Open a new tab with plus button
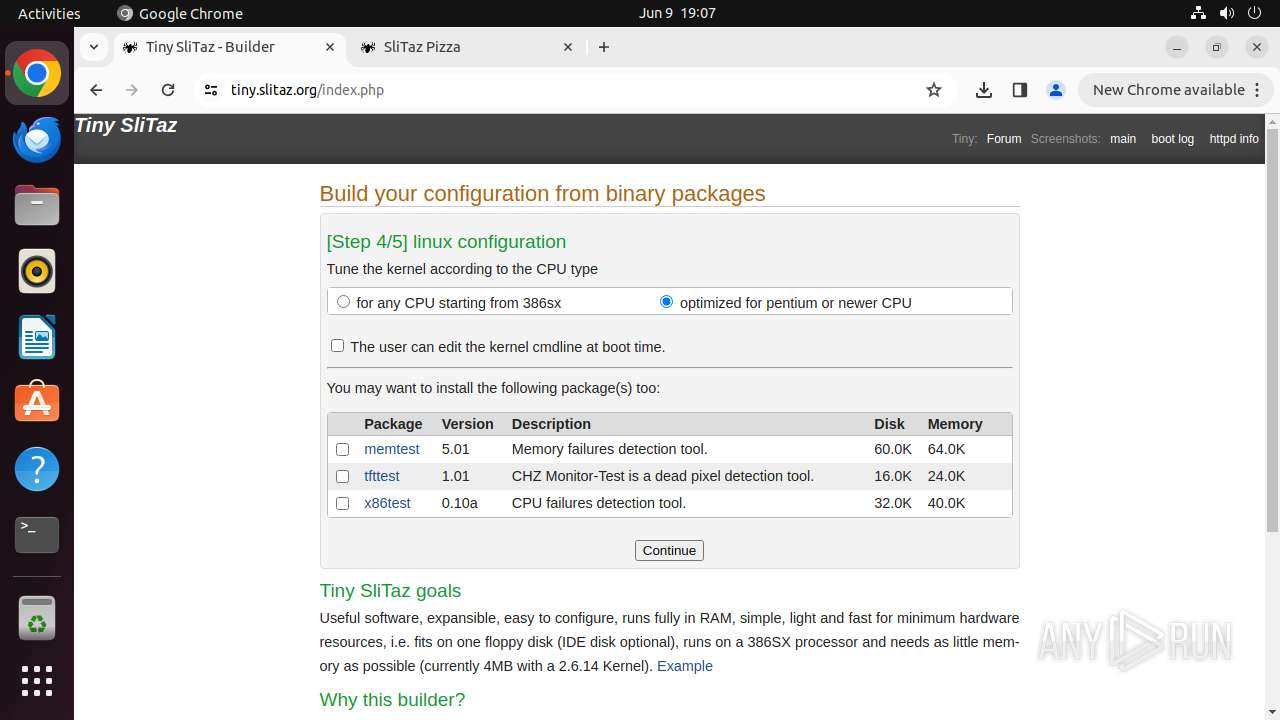Screen dimensions: 1280x720 [x=604, y=47]
